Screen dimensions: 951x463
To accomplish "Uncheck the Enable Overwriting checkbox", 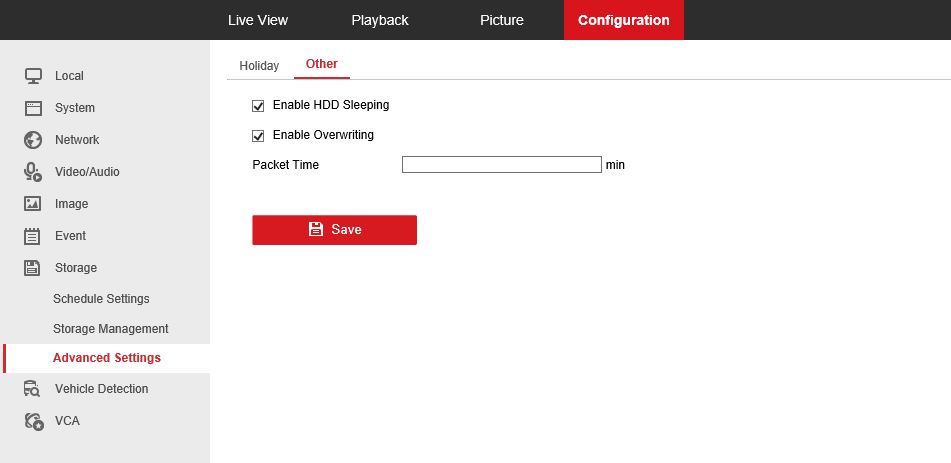I will pyautogui.click(x=258, y=135).
